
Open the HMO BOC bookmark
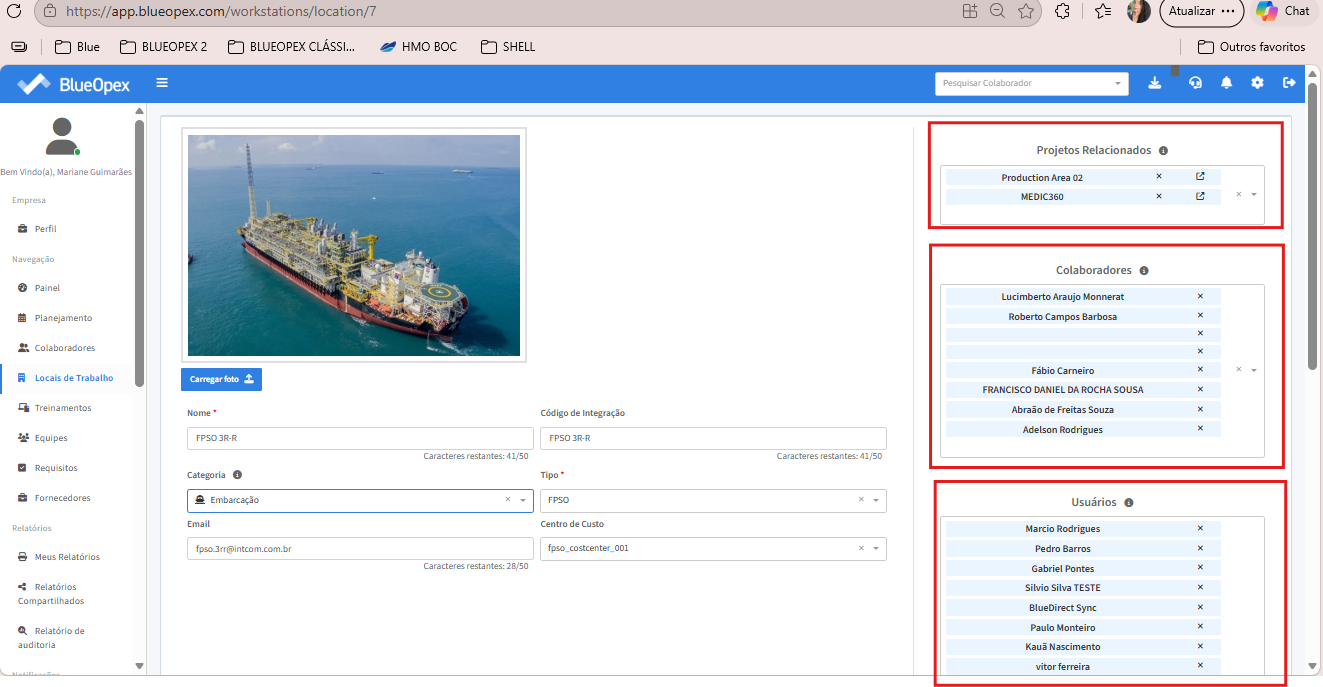tap(418, 46)
